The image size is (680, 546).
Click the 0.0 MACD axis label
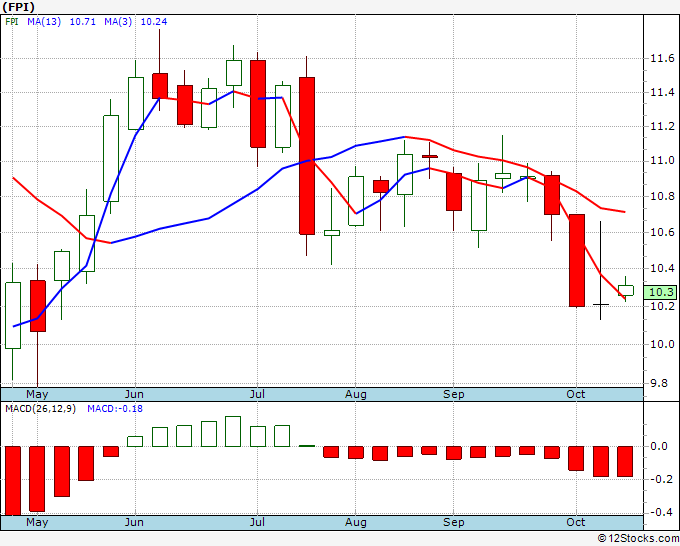659,447
